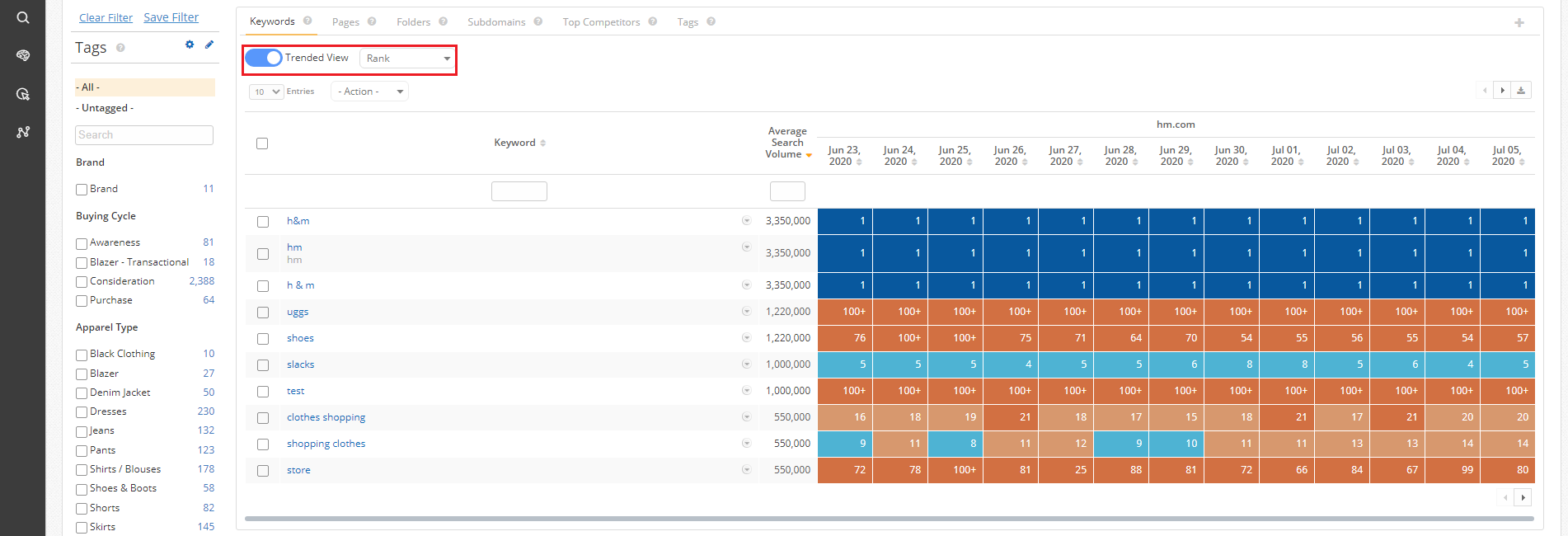The width and height of the screenshot is (1568, 536).
Task: Go to previous page using top arrow
Action: (1485, 91)
